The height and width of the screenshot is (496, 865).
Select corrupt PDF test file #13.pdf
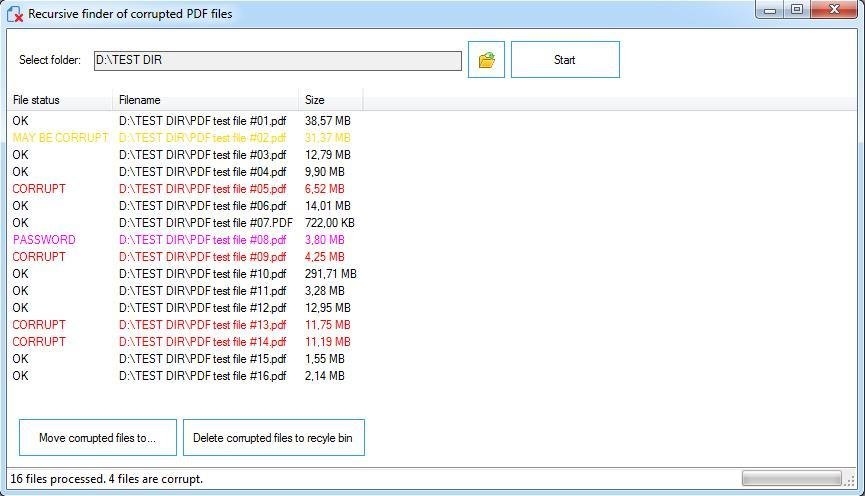(x=202, y=325)
